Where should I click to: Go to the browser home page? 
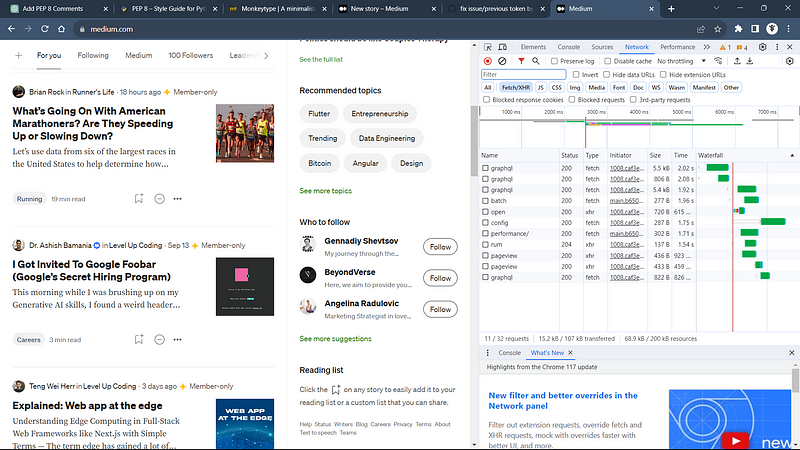61,29
